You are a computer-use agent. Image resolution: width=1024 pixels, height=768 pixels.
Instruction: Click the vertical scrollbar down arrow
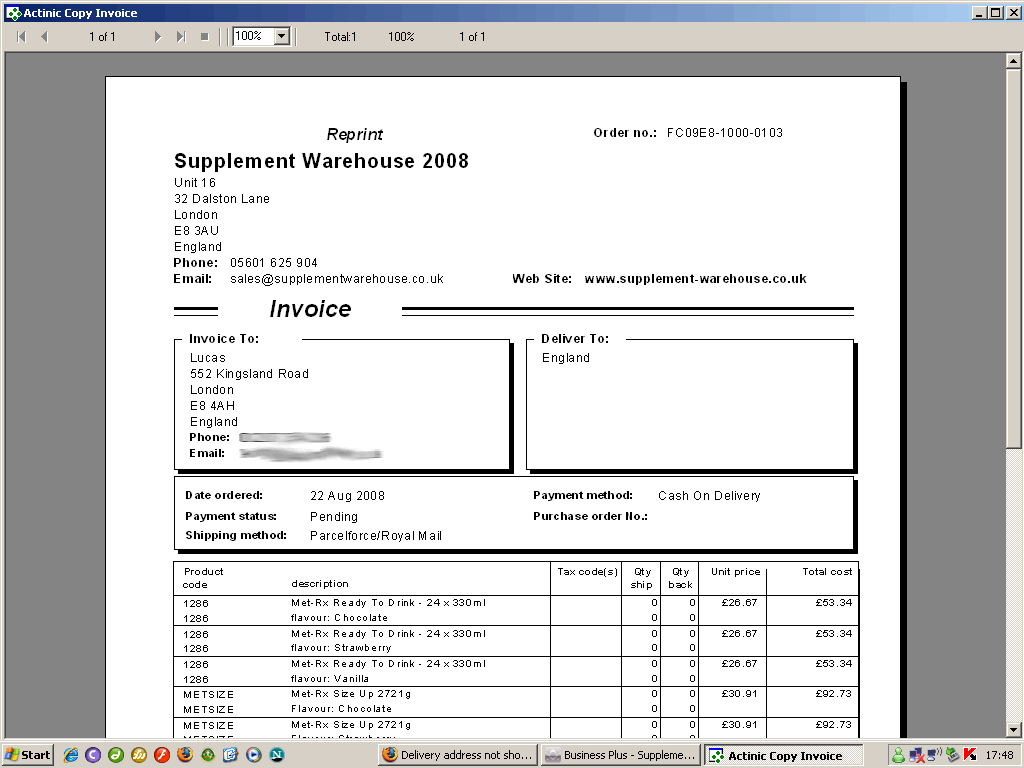coord(1012,729)
